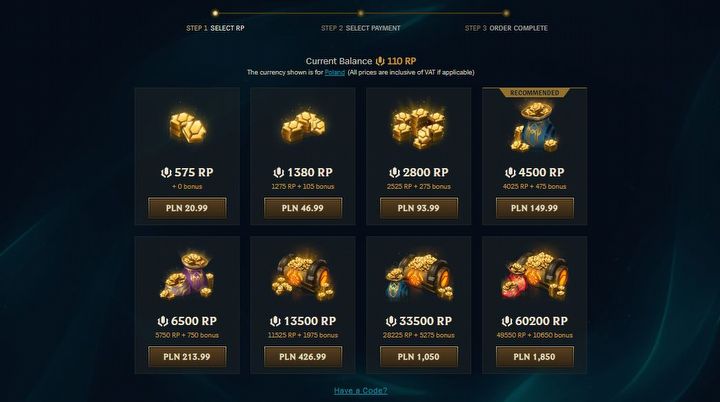Buy the recommended pack for PLN 149.99
This screenshot has width=720, height=402.
click(534, 208)
